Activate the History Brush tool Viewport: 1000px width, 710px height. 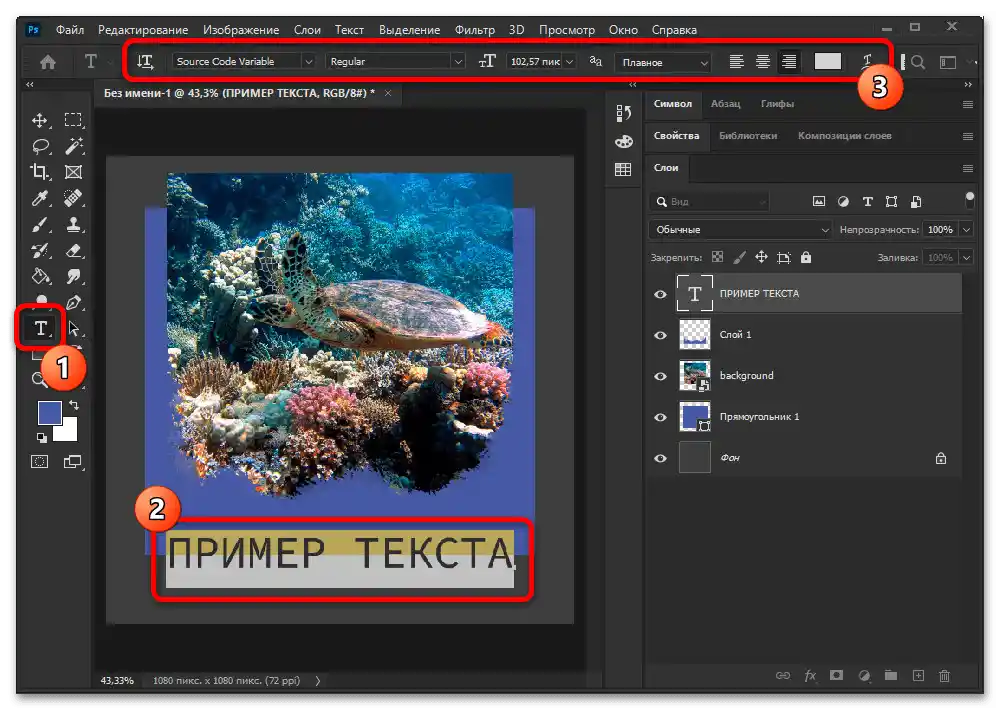coord(40,251)
